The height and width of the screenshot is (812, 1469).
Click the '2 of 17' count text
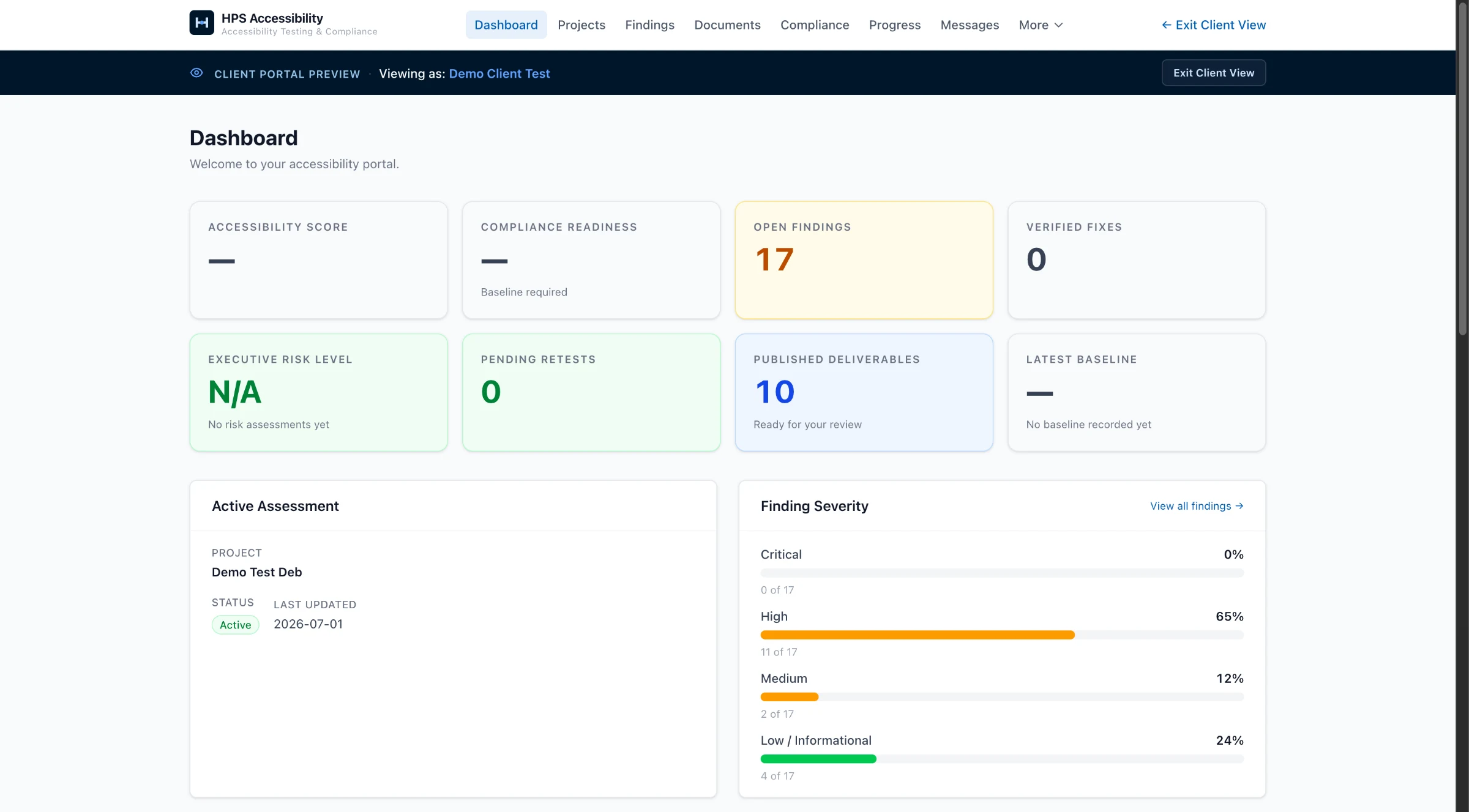point(777,714)
